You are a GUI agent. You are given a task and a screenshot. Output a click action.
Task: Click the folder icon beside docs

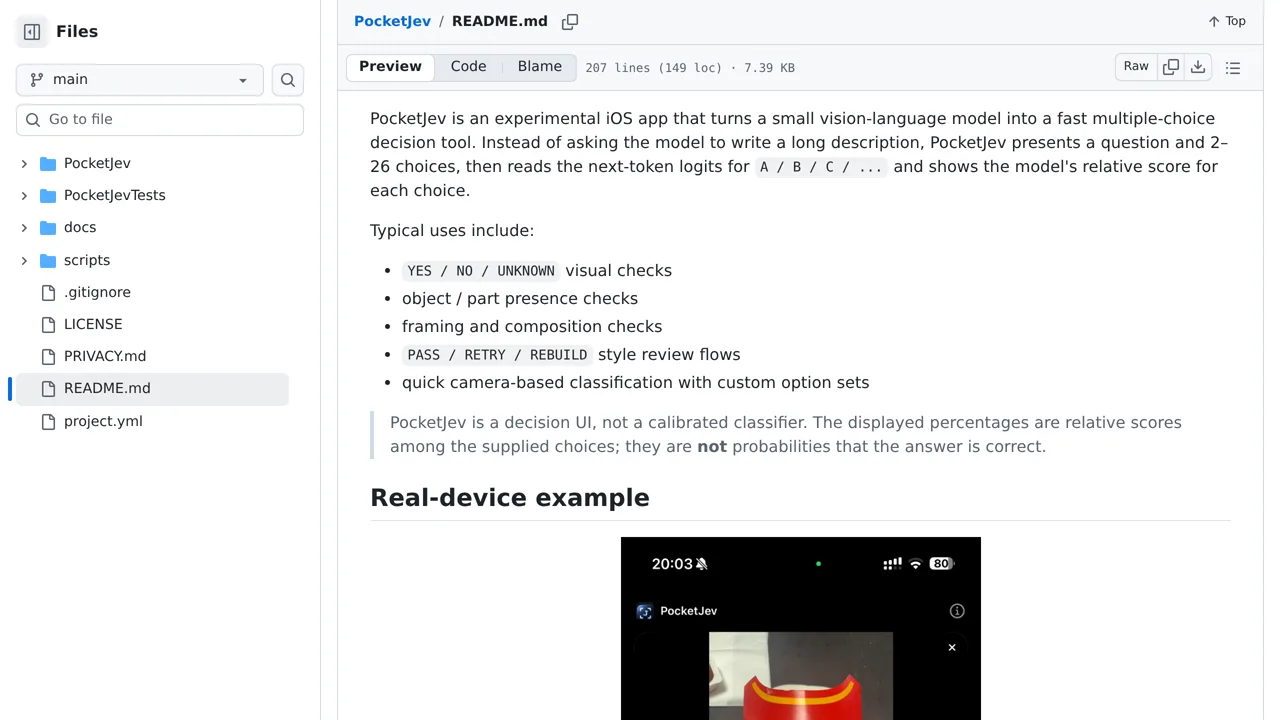[48, 227]
